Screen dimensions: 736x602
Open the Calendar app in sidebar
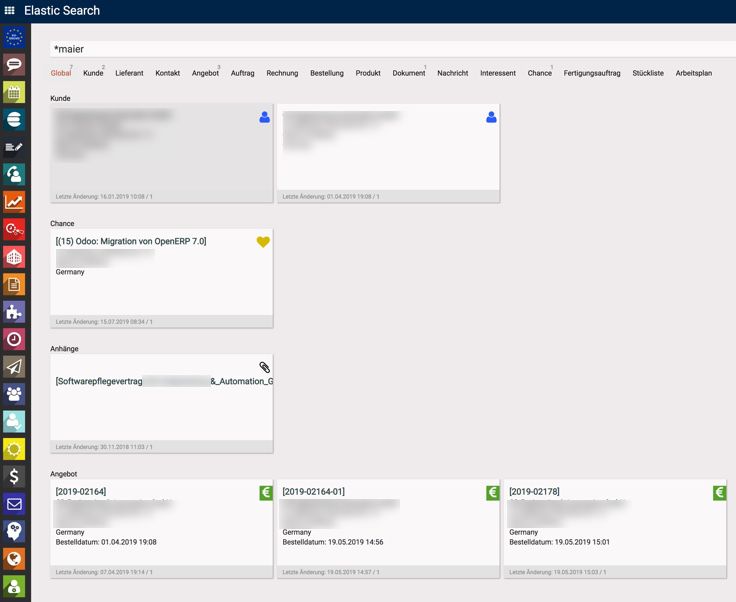[x=14, y=92]
